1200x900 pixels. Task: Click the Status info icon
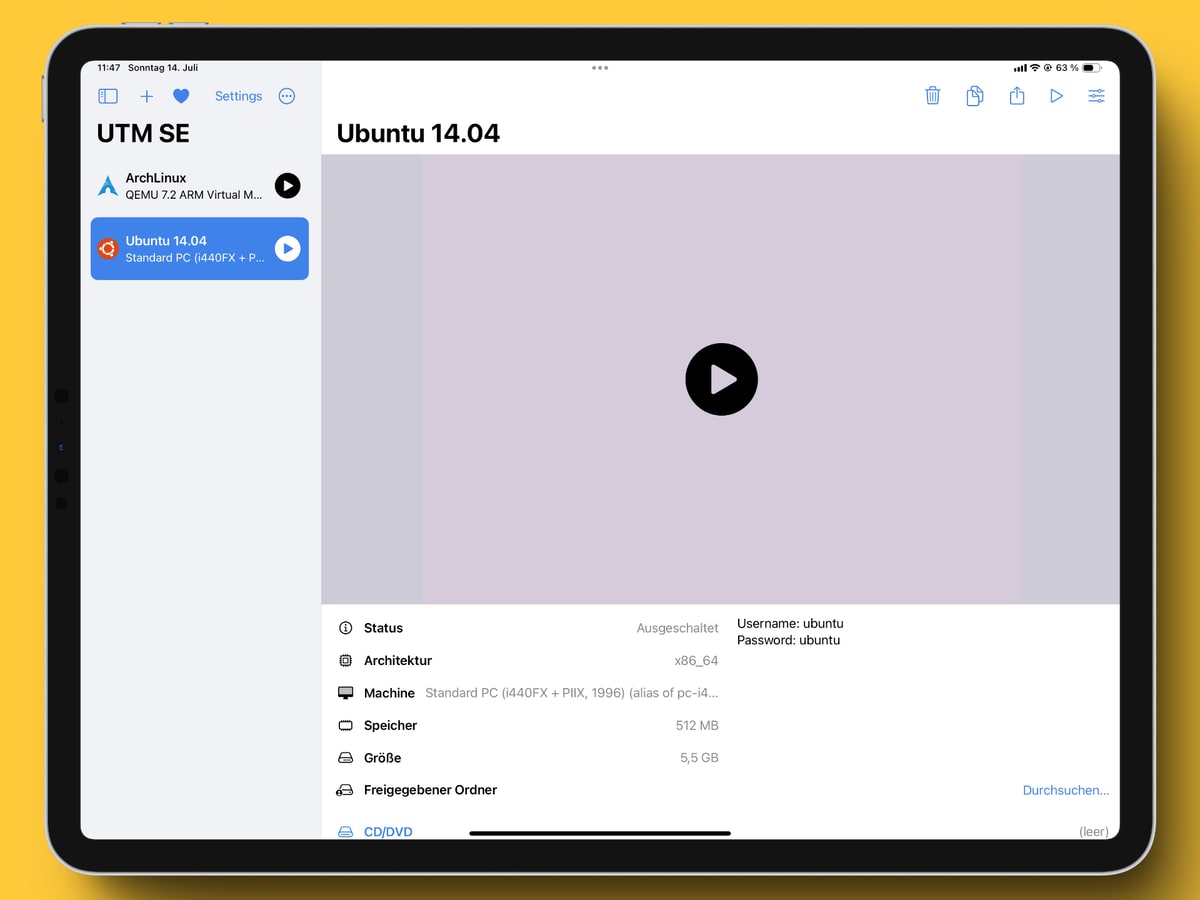click(346, 628)
